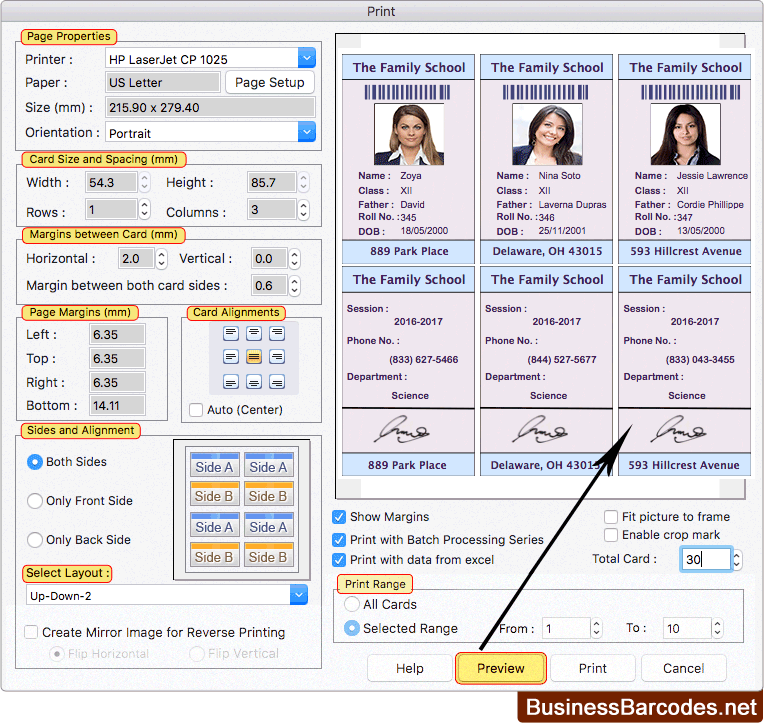Screen dimensions: 764x723
Task: Click the Cancel button
Action: [684, 668]
